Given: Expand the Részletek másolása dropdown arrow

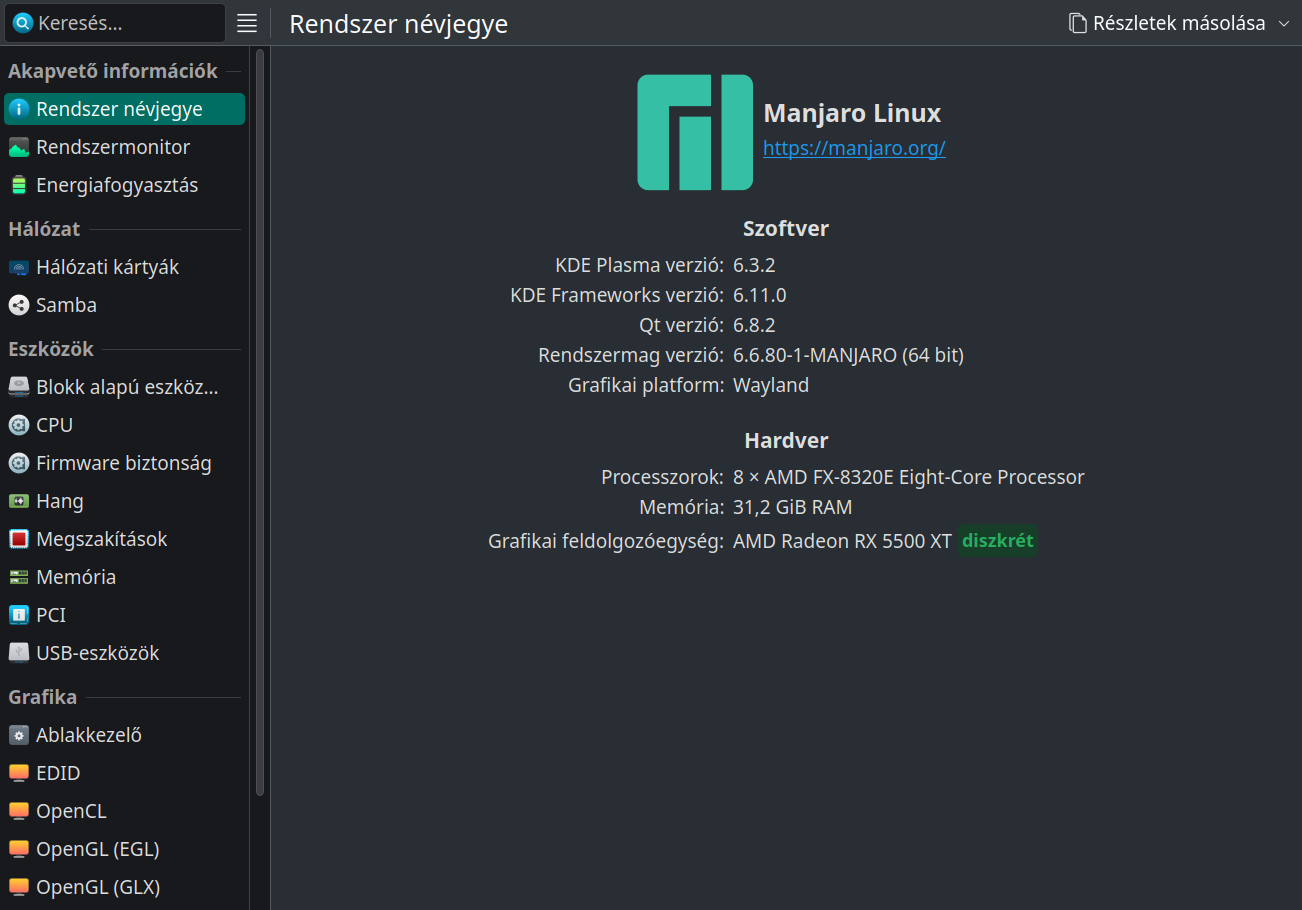Looking at the screenshot, I should coord(1285,23).
